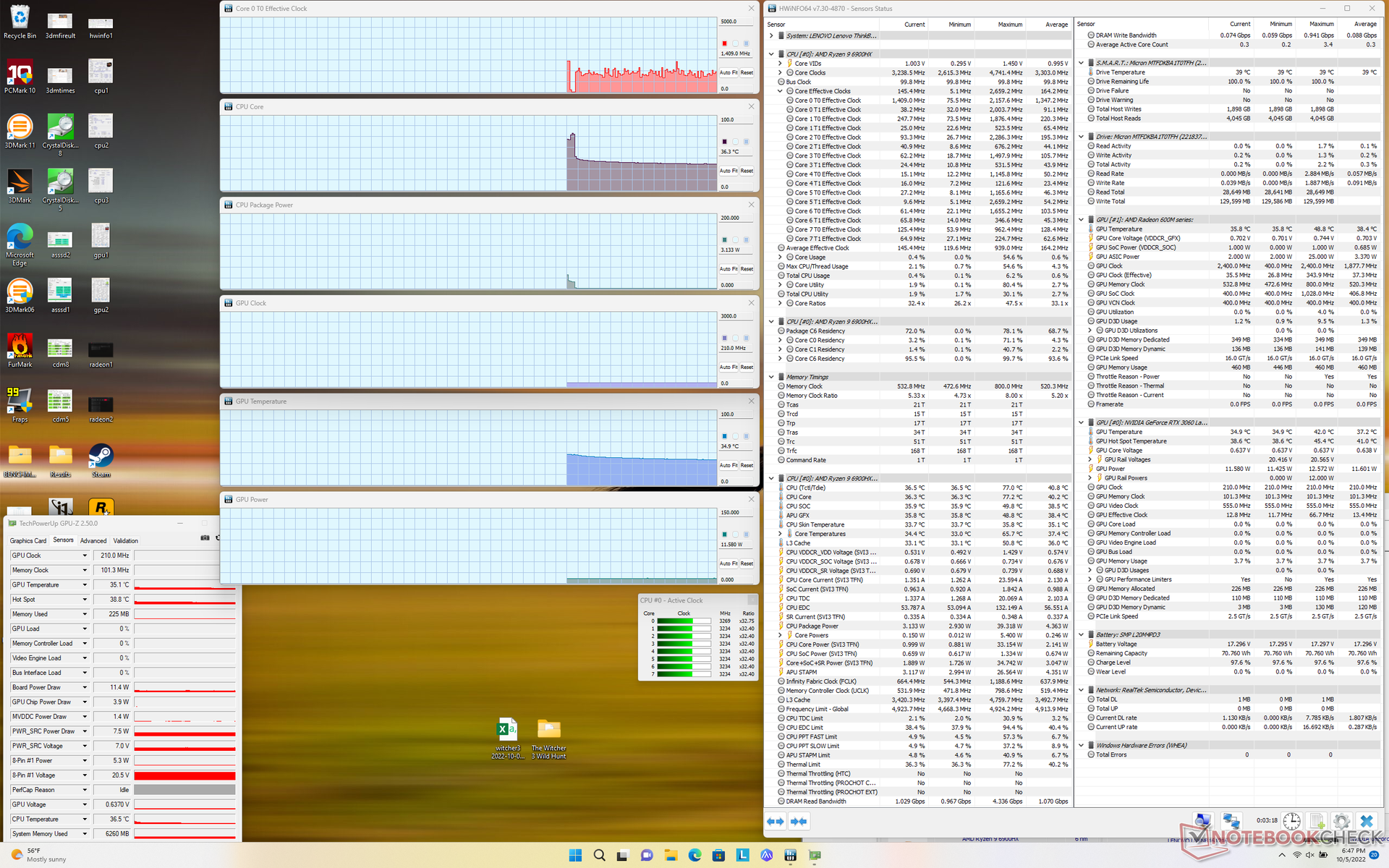This screenshot has width=1389, height=868.
Task: Switch to the Graphics Card tab
Action: pos(28,541)
